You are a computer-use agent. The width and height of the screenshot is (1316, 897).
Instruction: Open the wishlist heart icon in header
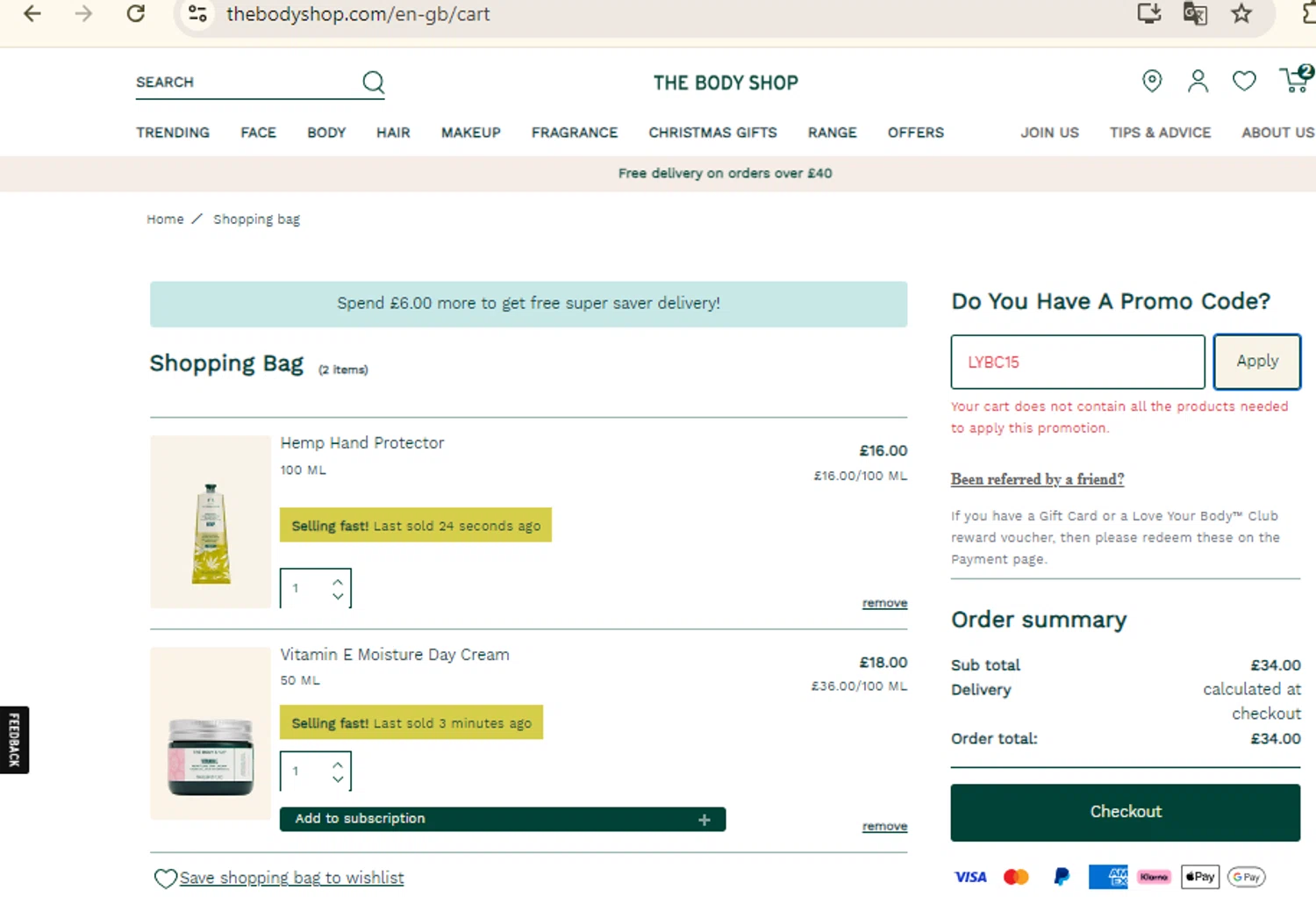pyautogui.click(x=1244, y=81)
